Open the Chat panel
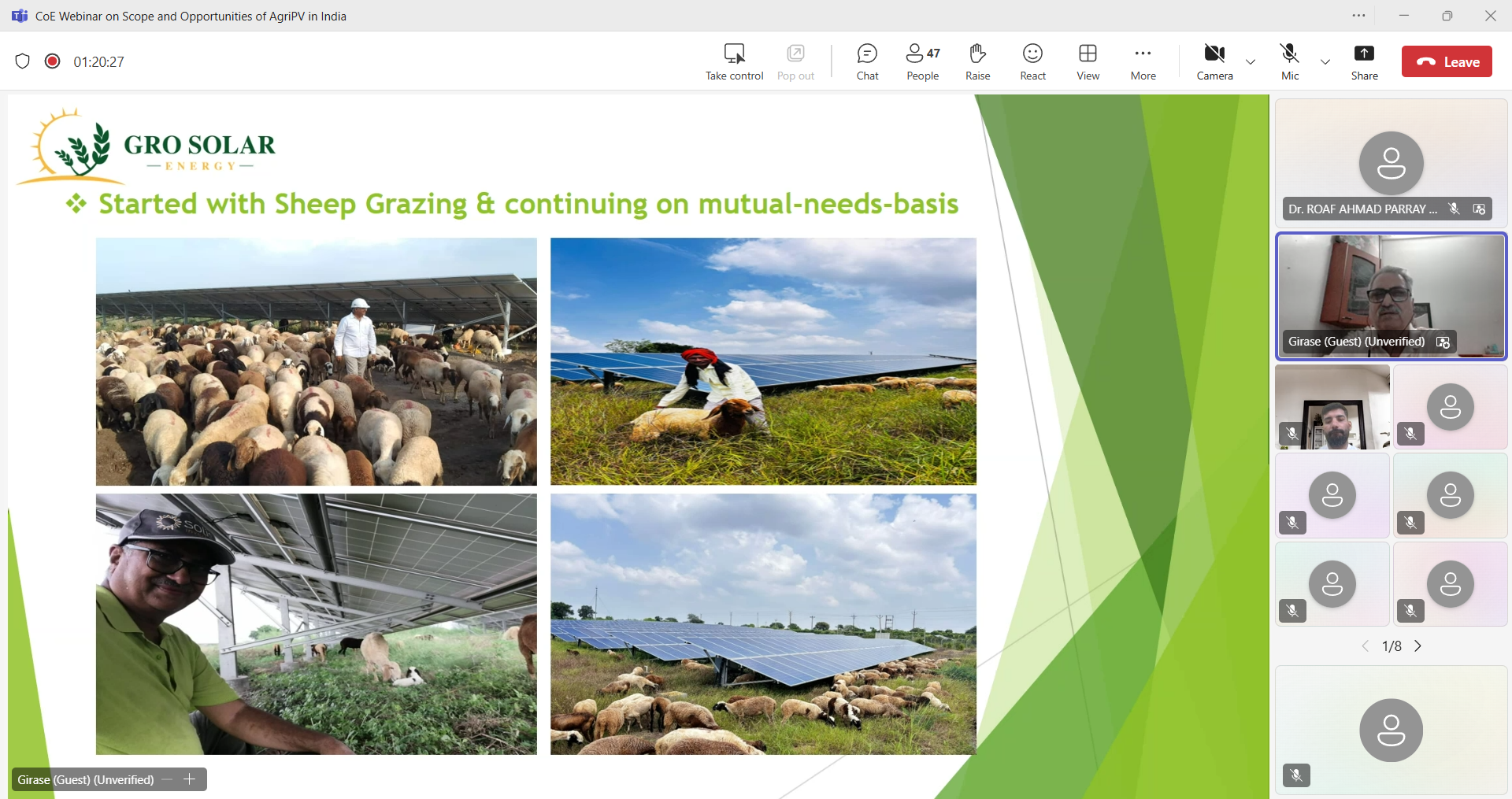This screenshot has width=1512, height=799. coord(867,61)
